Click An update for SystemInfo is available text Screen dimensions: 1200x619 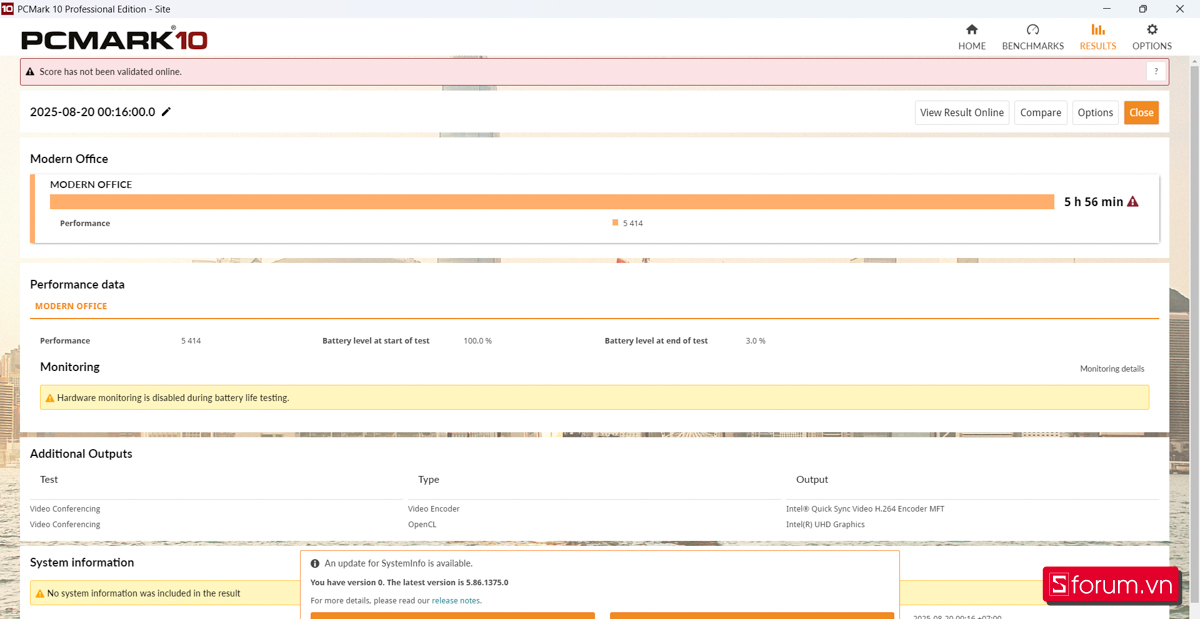[399, 563]
